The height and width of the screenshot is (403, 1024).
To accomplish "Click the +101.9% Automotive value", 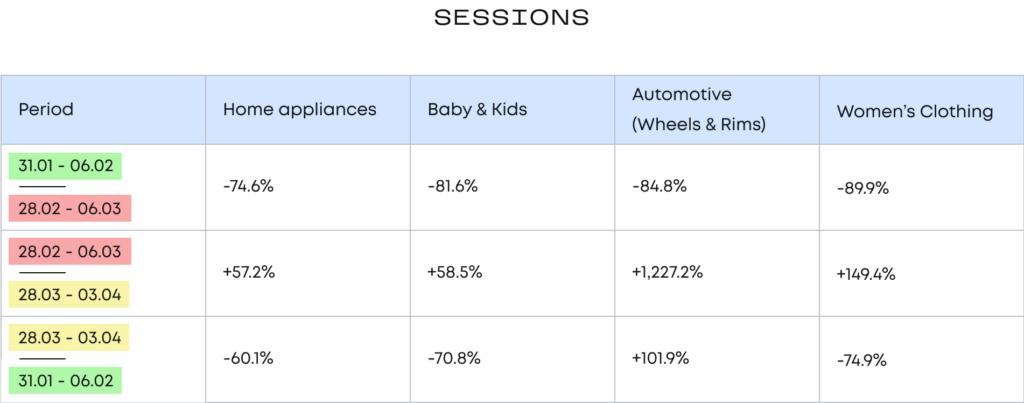I will point(661,359).
